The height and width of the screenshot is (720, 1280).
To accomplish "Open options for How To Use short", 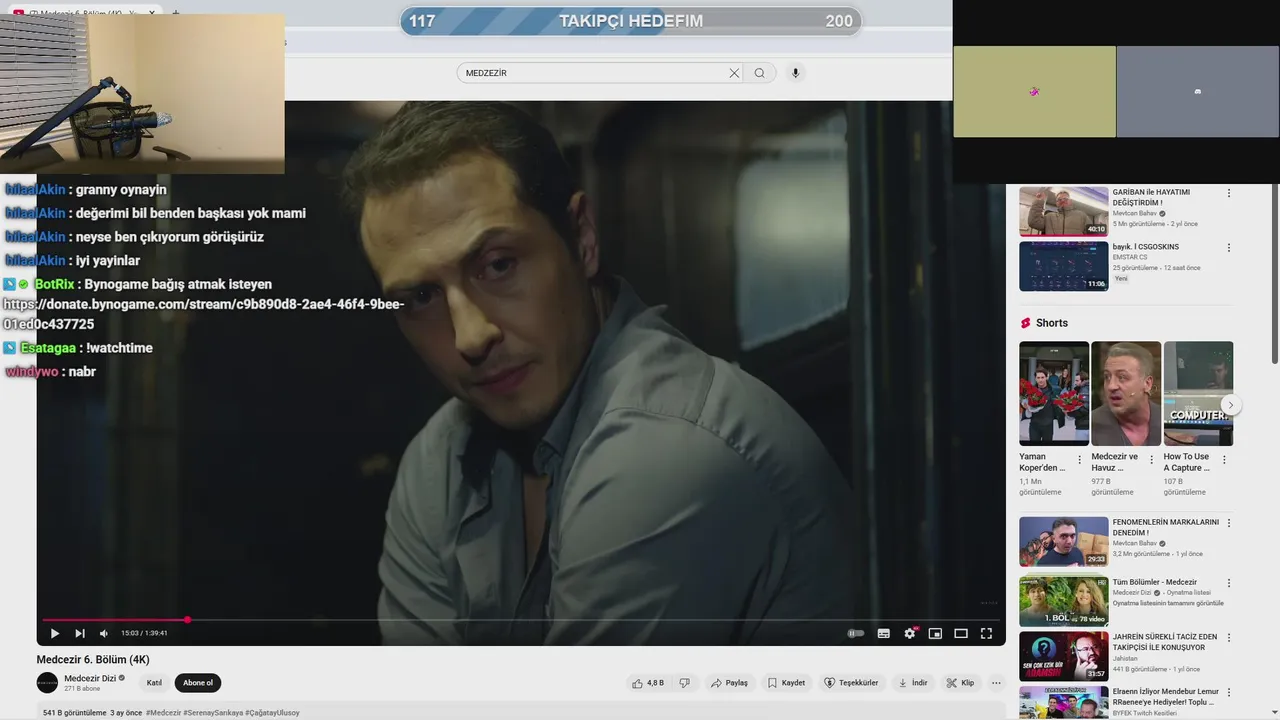I will (x=1224, y=460).
